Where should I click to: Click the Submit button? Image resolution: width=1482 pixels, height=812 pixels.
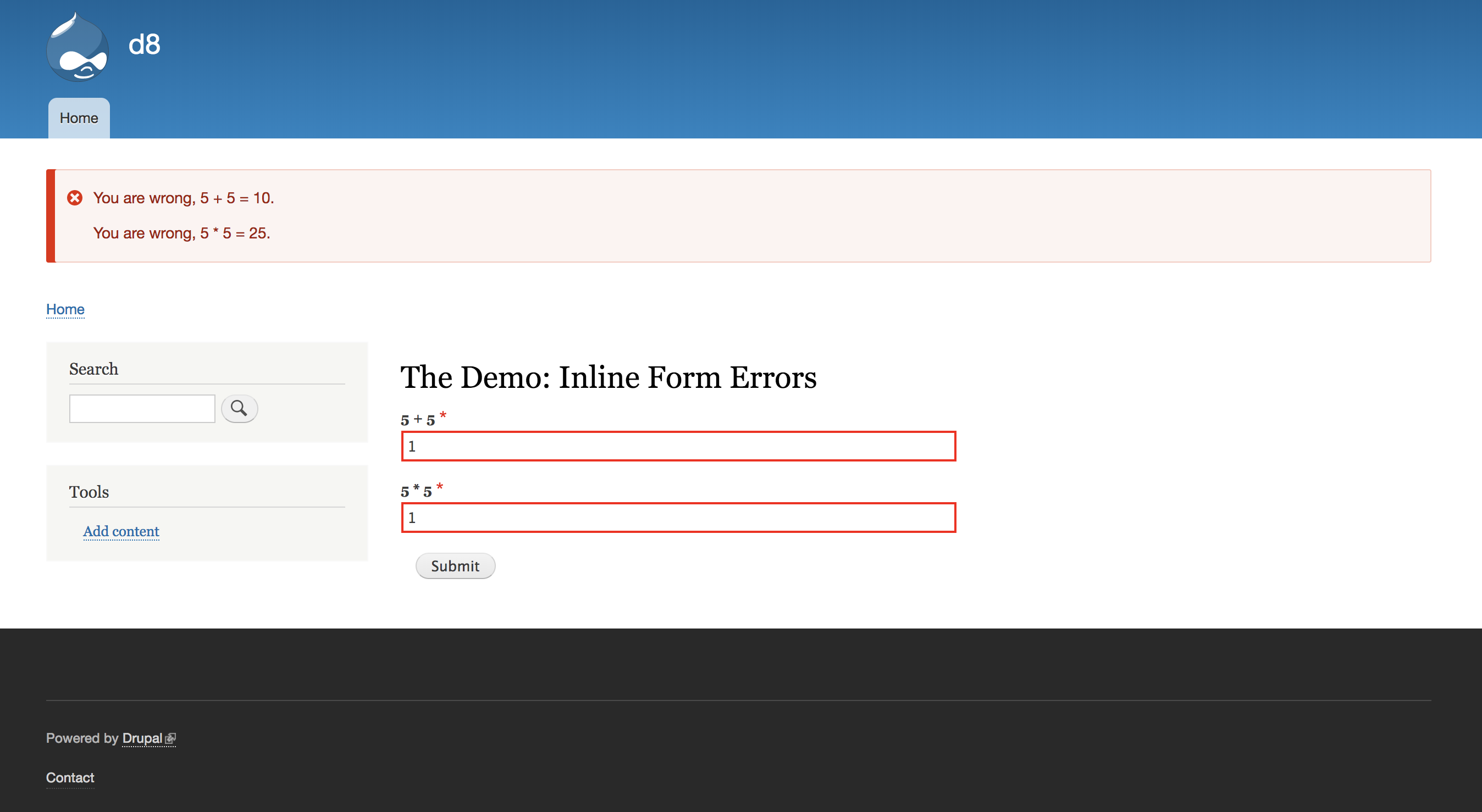click(x=455, y=565)
